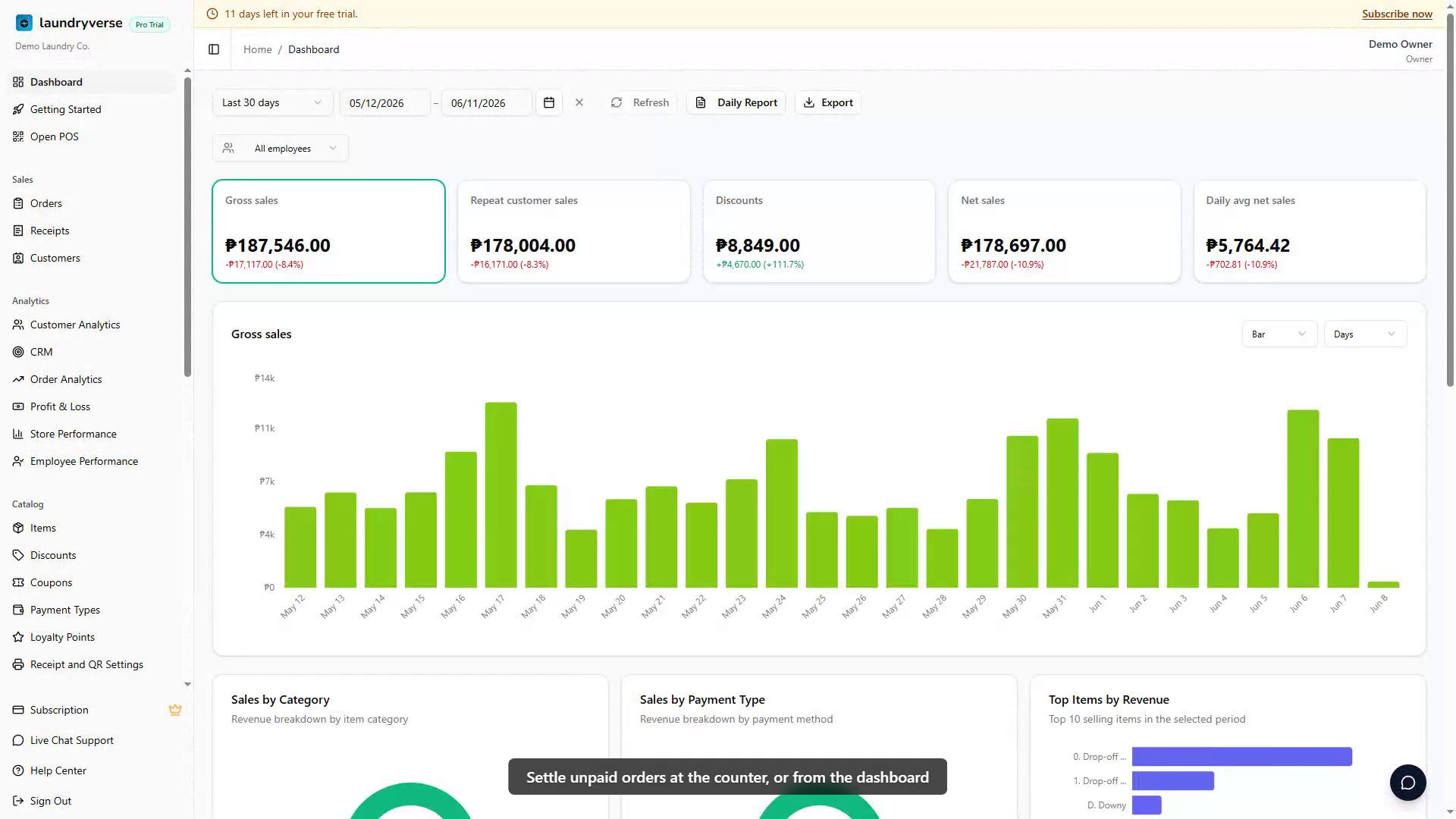The width and height of the screenshot is (1456, 819).
Task: Click the Subscription crown icon
Action: tap(175, 710)
